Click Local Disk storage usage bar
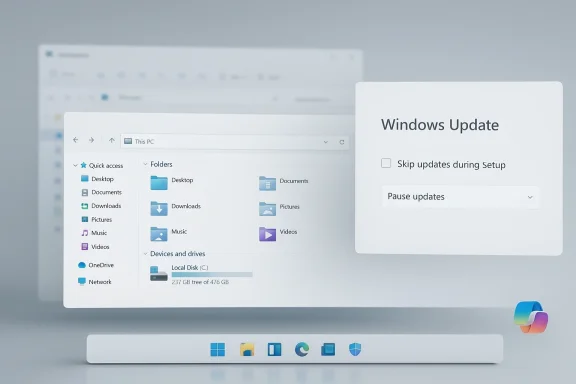The height and width of the screenshot is (384, 576). 212,274
